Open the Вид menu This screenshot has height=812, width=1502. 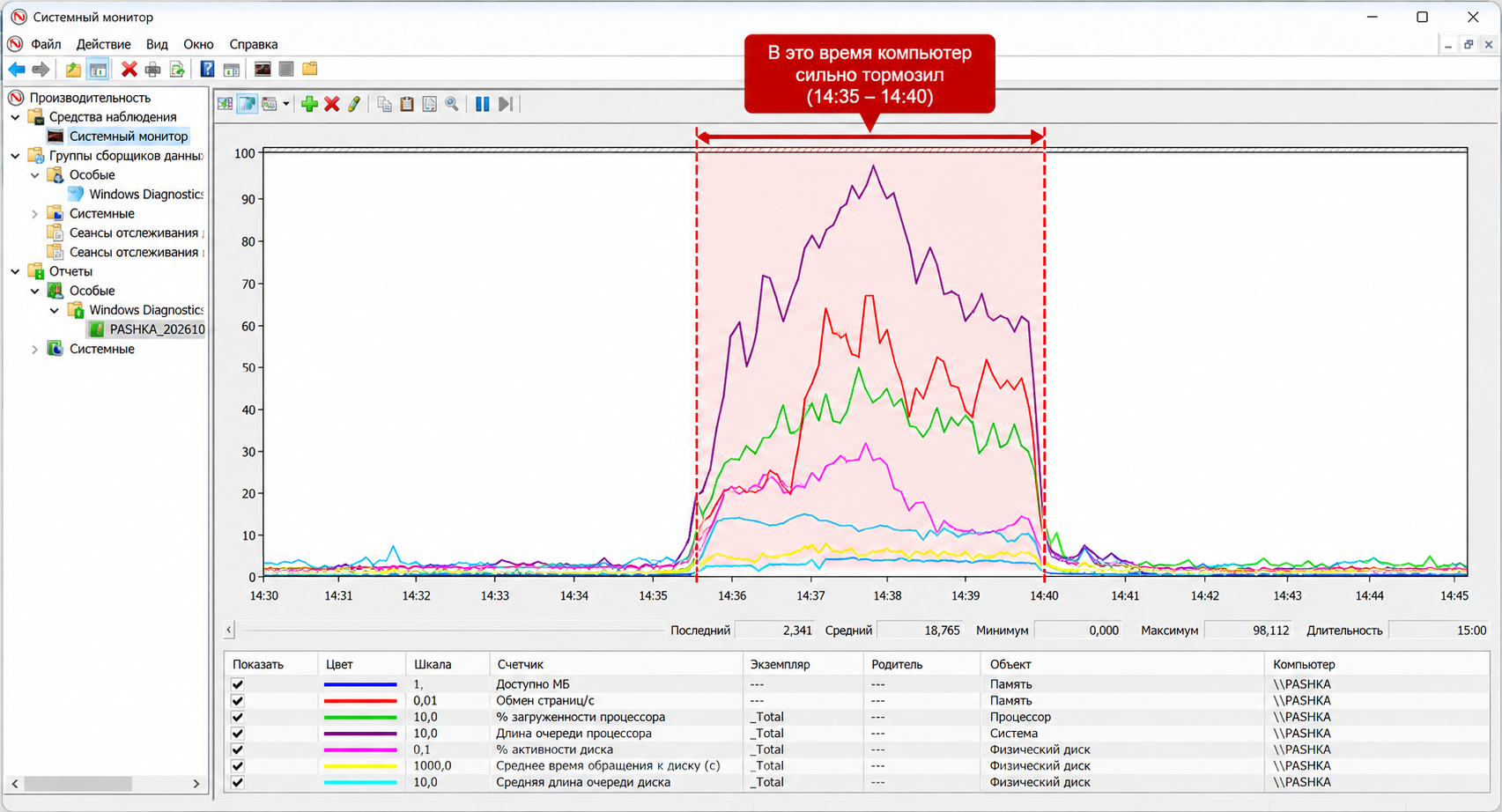tap(157, 44)
